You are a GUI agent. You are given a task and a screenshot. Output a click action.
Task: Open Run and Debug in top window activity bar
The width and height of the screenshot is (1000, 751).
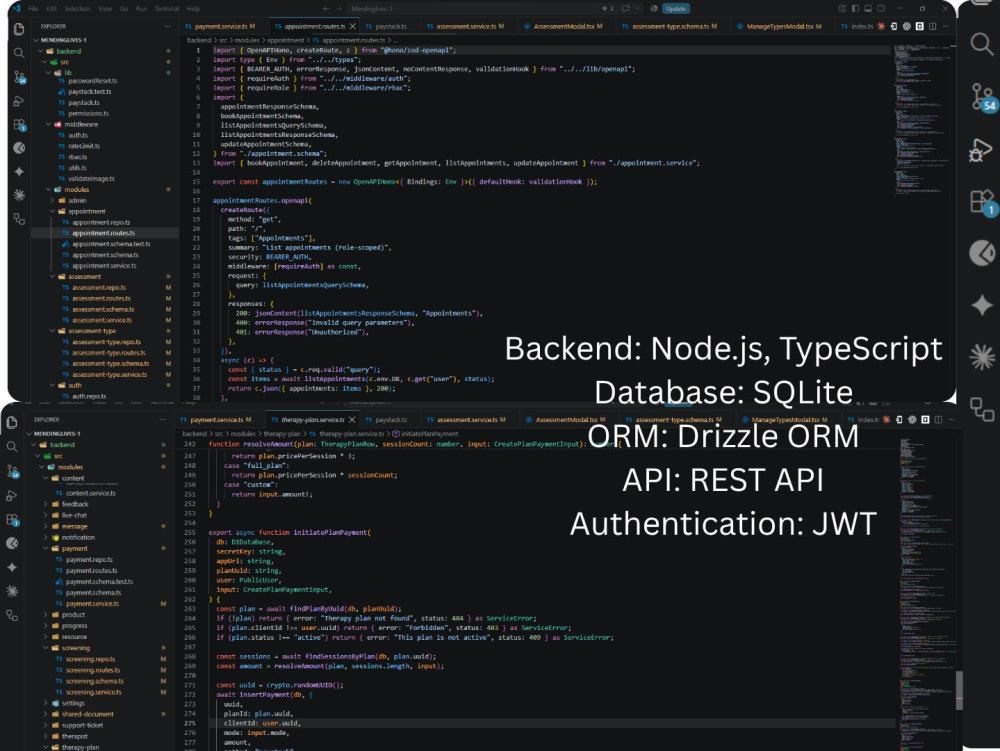[19, 101]
